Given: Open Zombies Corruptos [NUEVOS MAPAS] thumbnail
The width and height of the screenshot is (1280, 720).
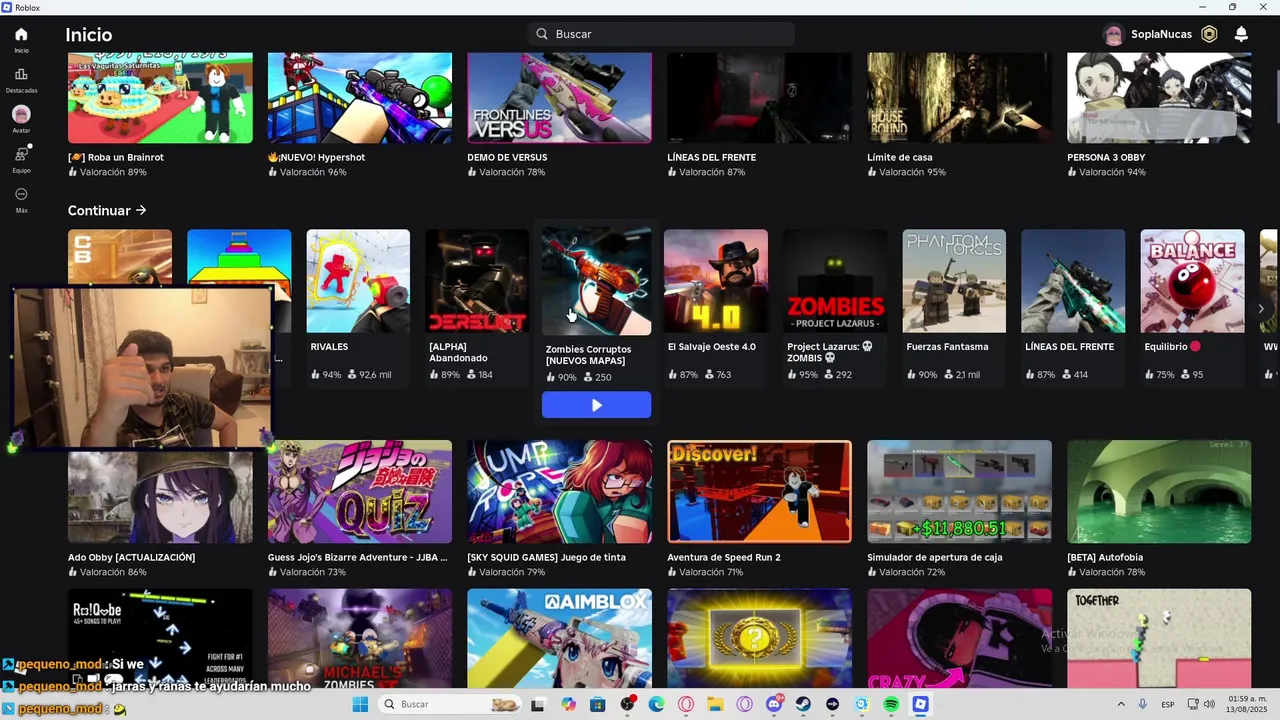Looking at the screenshot, I should pos(596,281).
